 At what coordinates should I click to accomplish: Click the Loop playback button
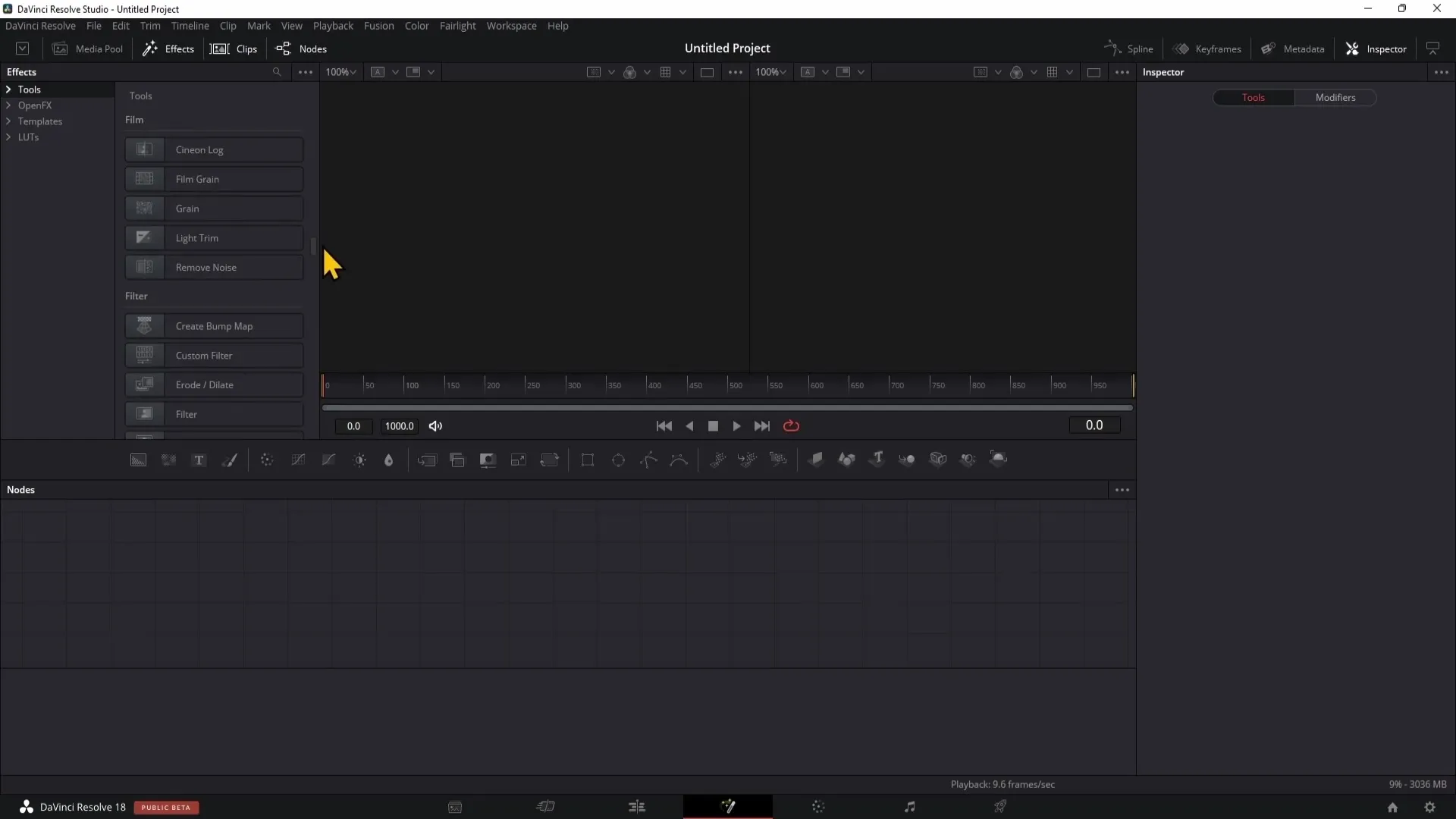coord(791,425)
